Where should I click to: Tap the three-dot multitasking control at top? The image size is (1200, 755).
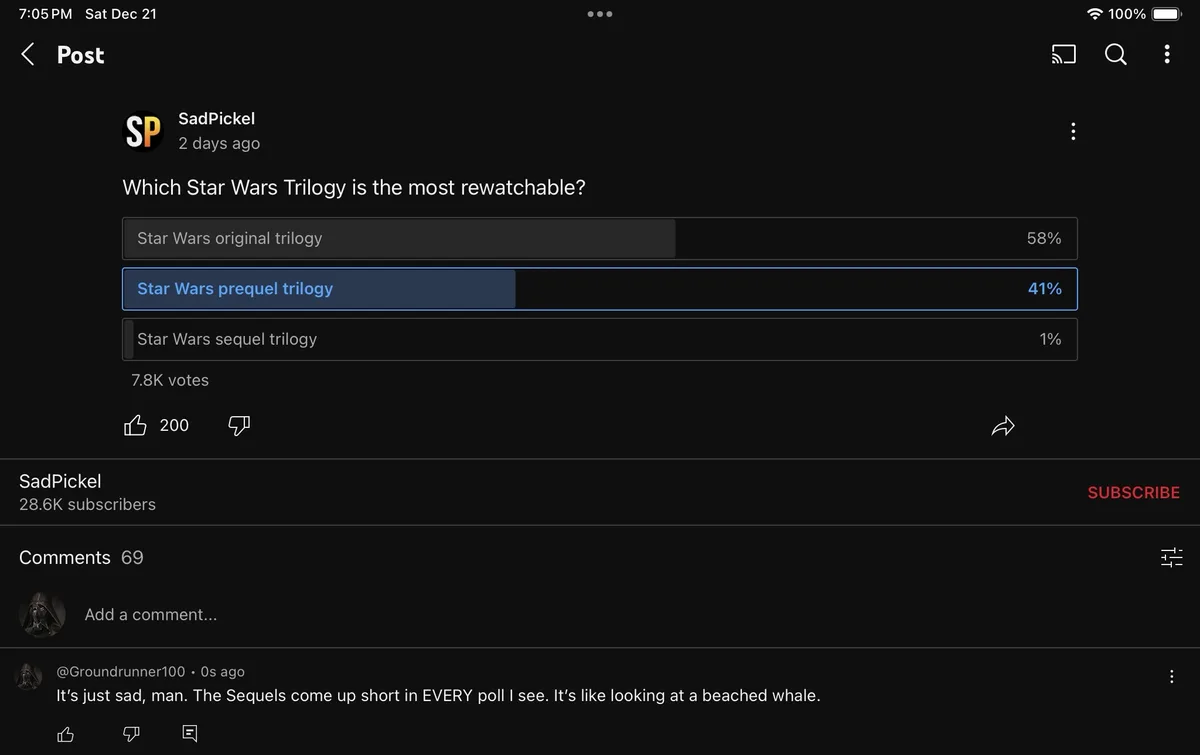point(600,14)
